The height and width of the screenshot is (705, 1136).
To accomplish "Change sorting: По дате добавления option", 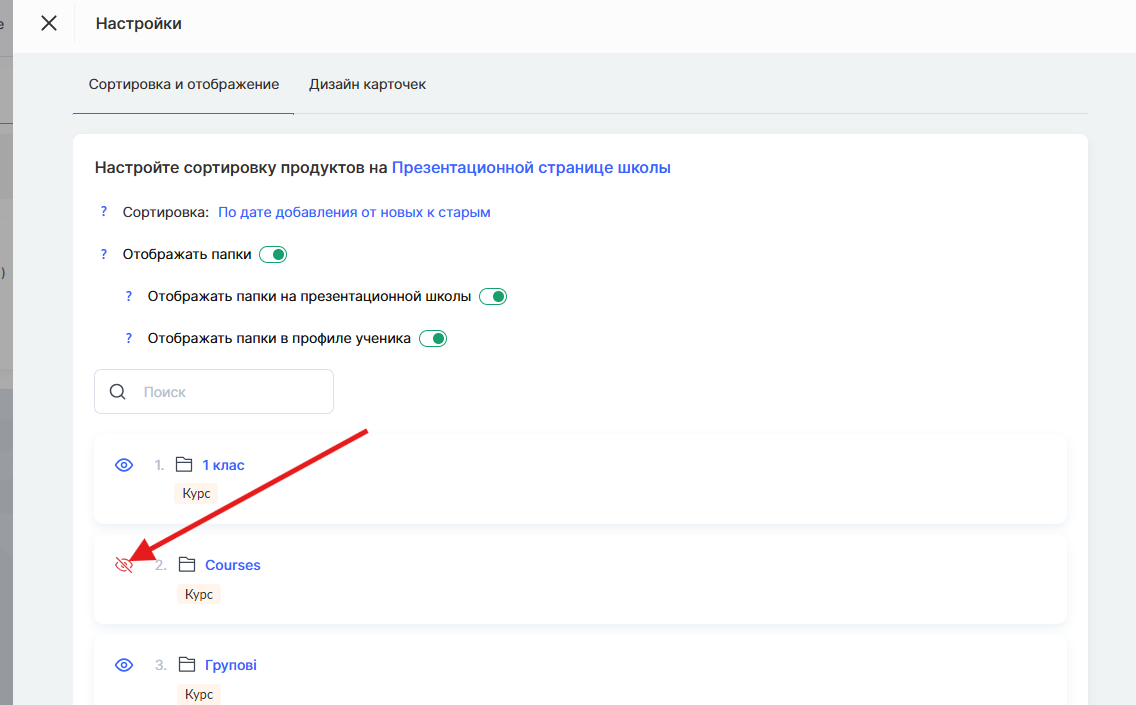I will [x=354, y=212].
